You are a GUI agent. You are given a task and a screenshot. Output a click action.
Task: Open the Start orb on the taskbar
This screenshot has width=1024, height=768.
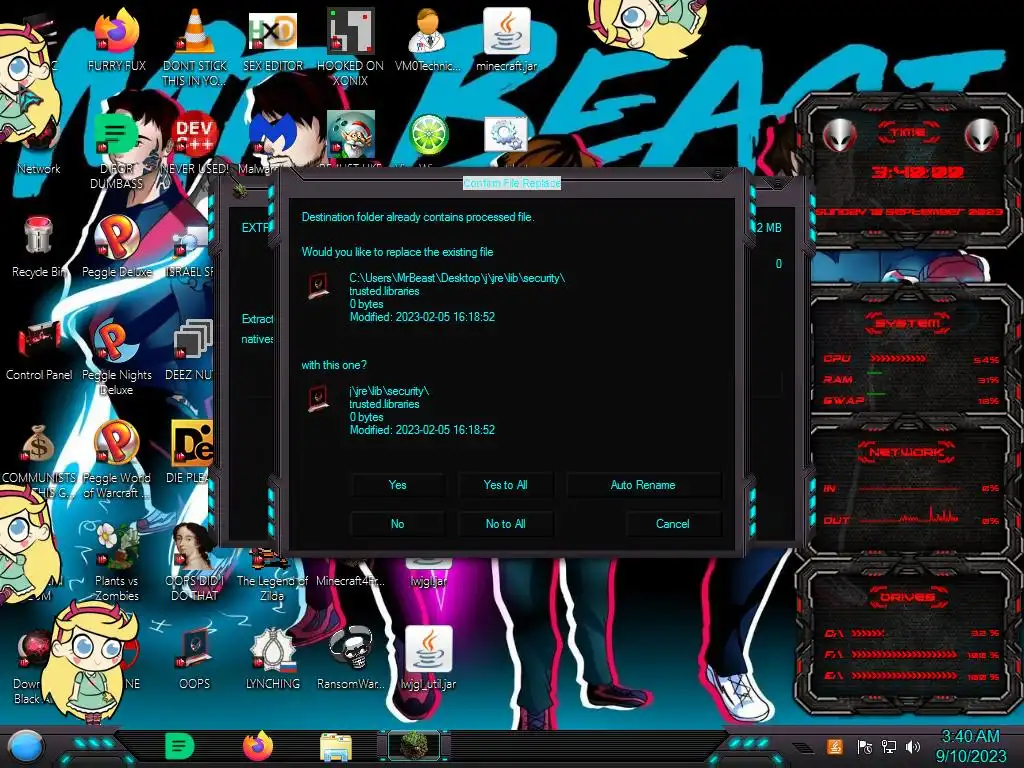point(26,746)
